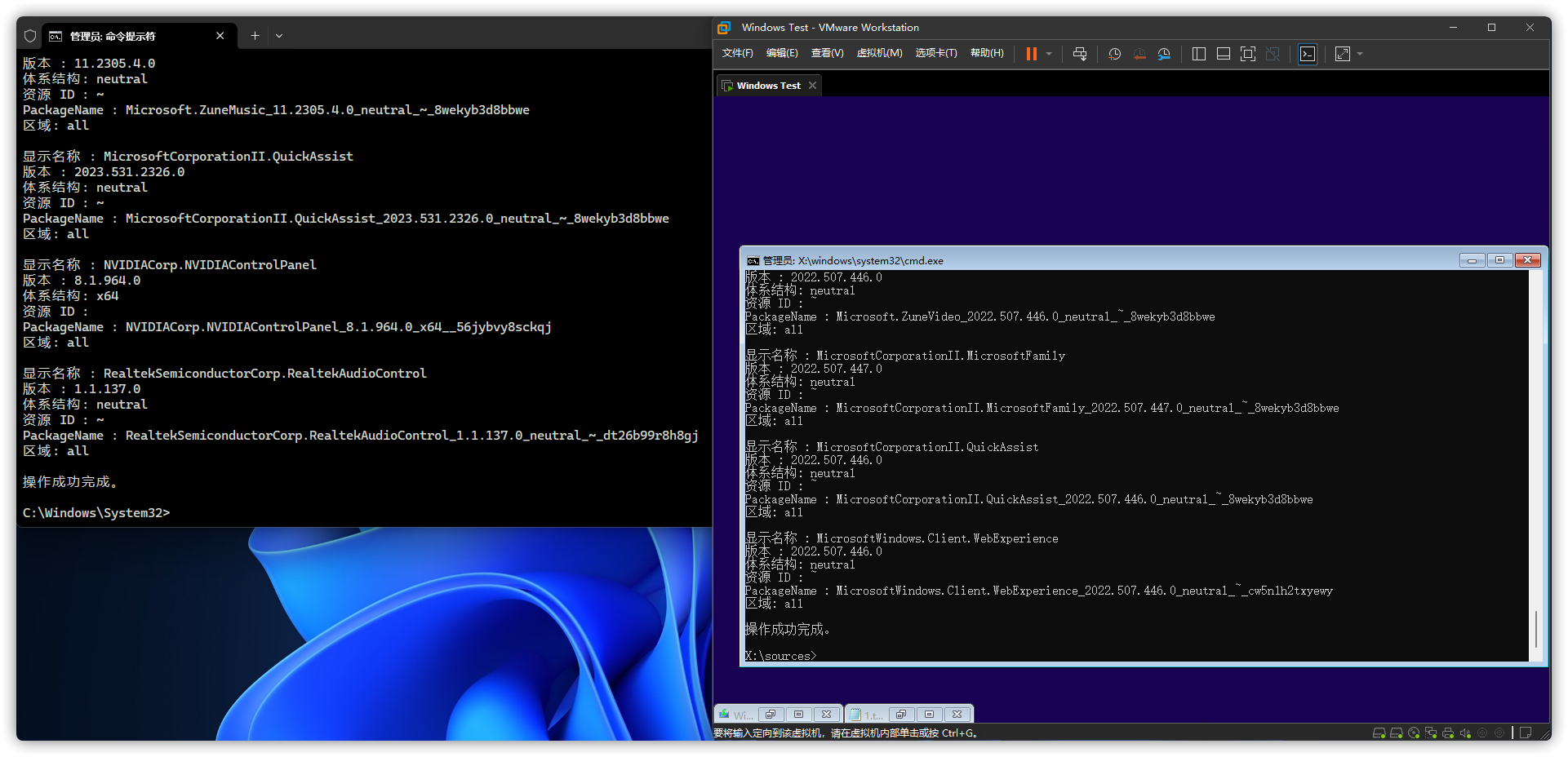The height and width of the screenshot is (757, 1568).
Task: Open the suspend button dropdown arrow
Action: coord(1049,54)
